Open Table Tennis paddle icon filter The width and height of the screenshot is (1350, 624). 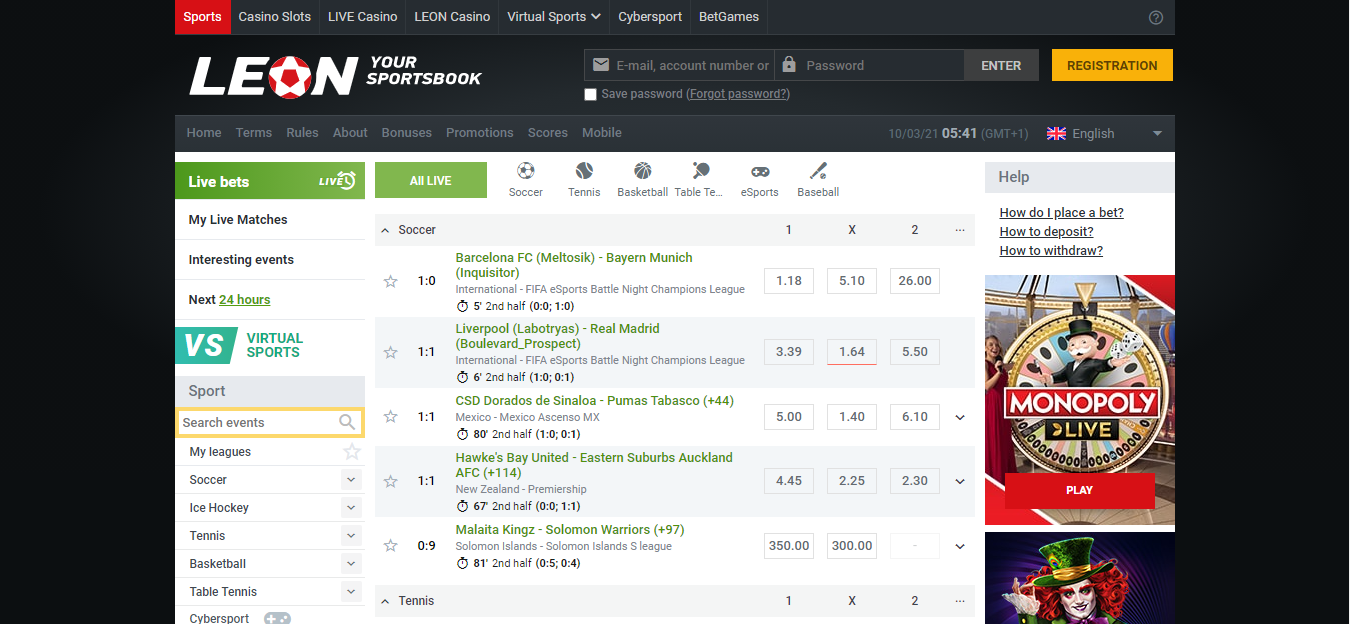700,171
